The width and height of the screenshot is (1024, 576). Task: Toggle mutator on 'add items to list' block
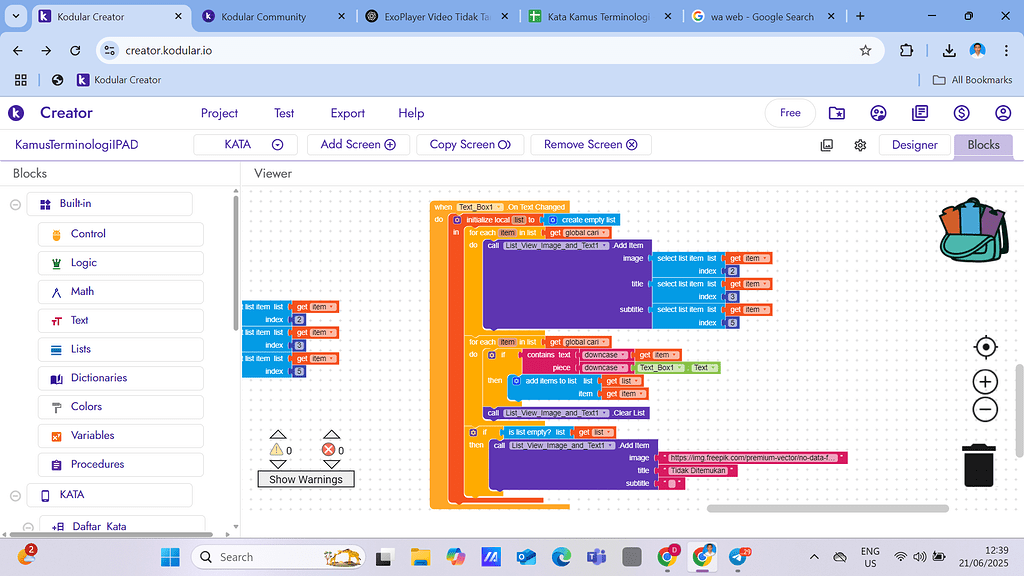point(516,381)
